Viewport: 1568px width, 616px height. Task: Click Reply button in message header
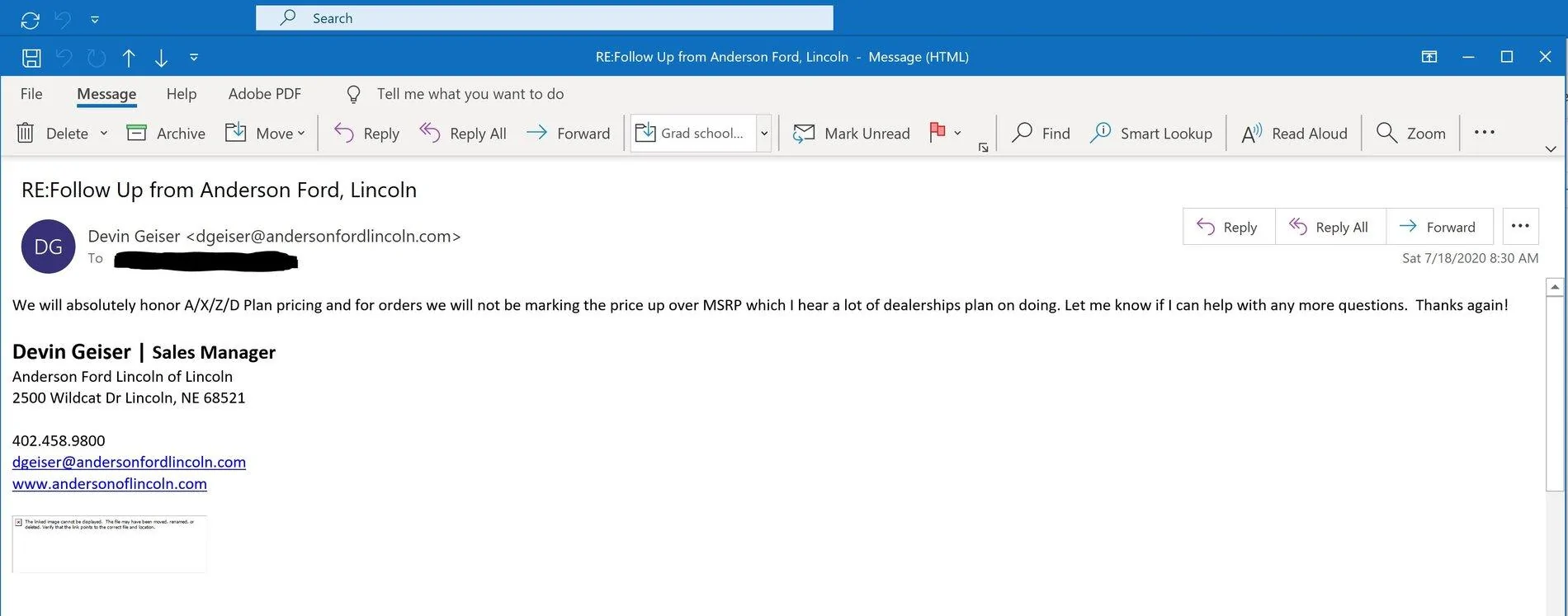(1229, 227)
